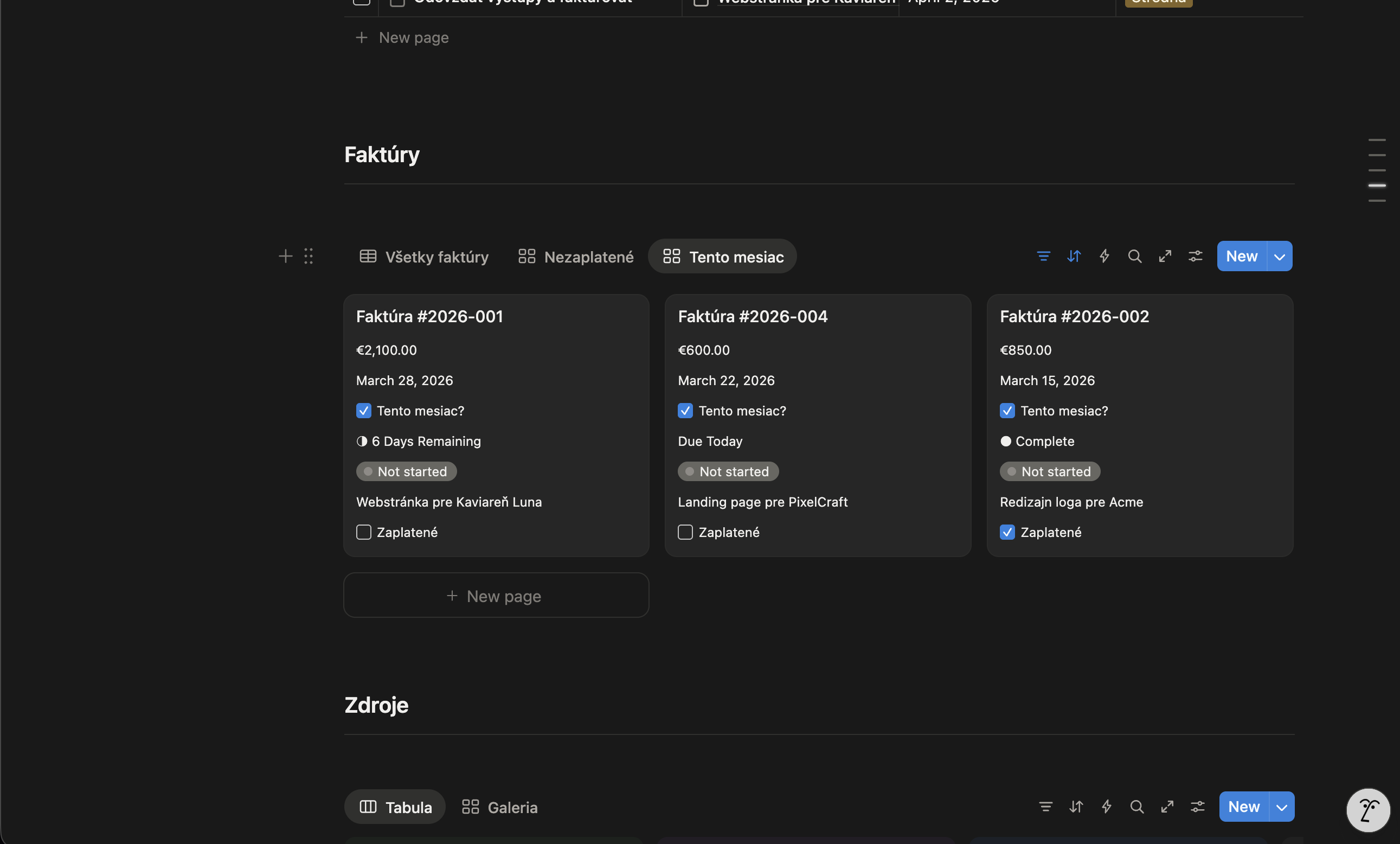Search the Faktúry database
This screenshot has height=844, width=1400.
(x=1134, y=257)
